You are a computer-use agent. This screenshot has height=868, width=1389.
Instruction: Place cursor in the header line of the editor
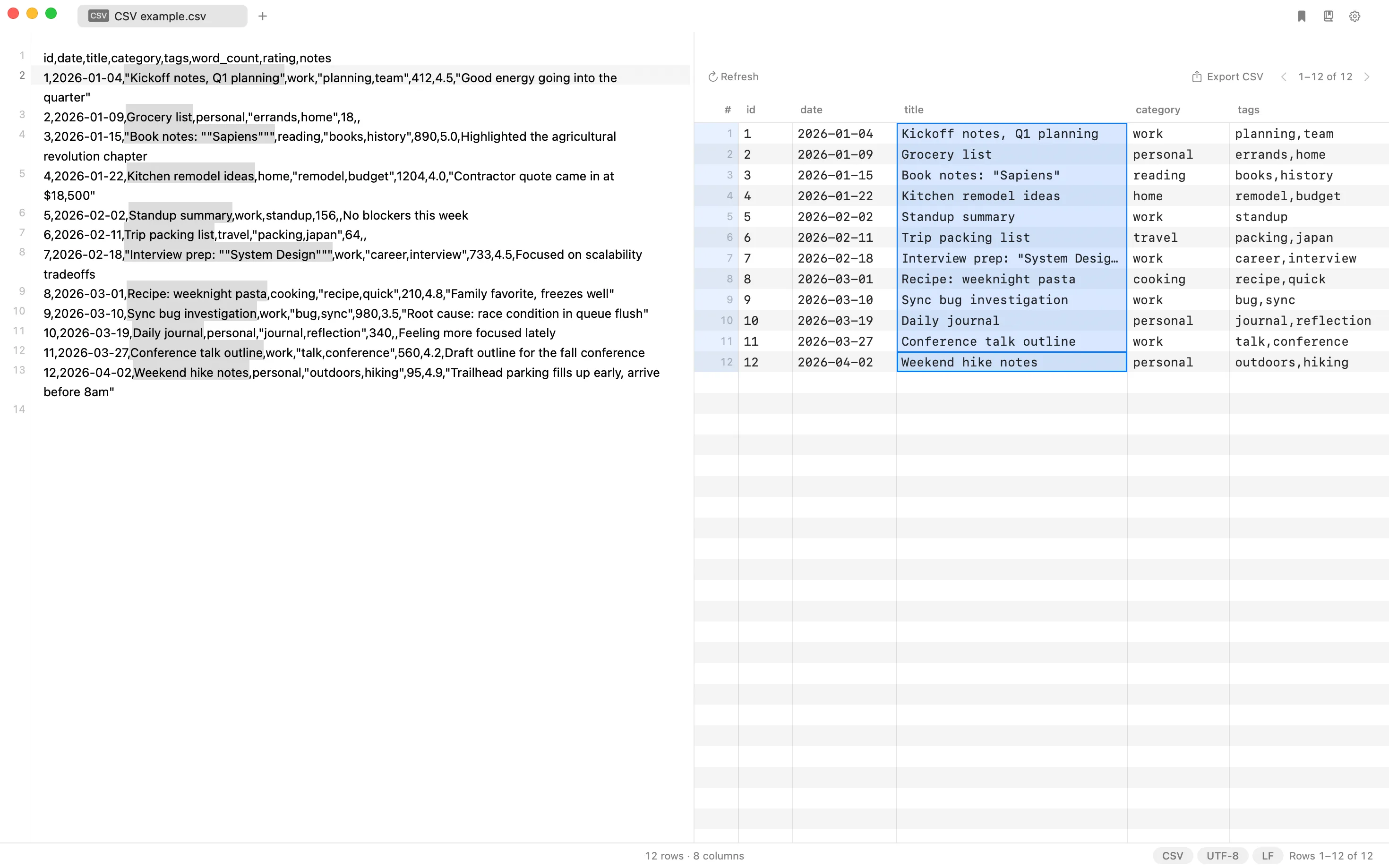pos(187,58)
